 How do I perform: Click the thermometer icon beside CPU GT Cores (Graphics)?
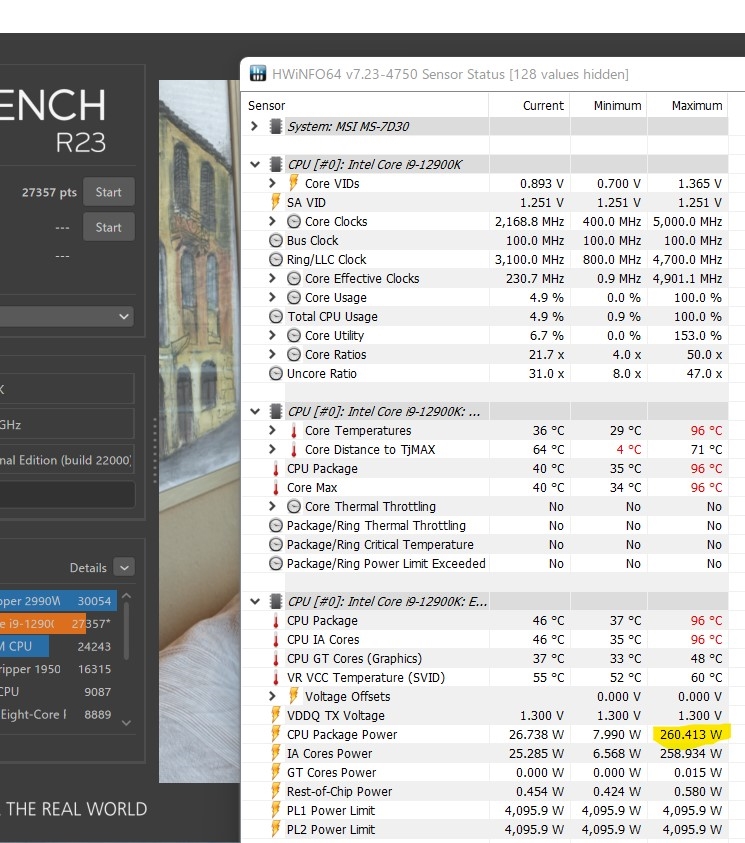[x=276, y=659]
